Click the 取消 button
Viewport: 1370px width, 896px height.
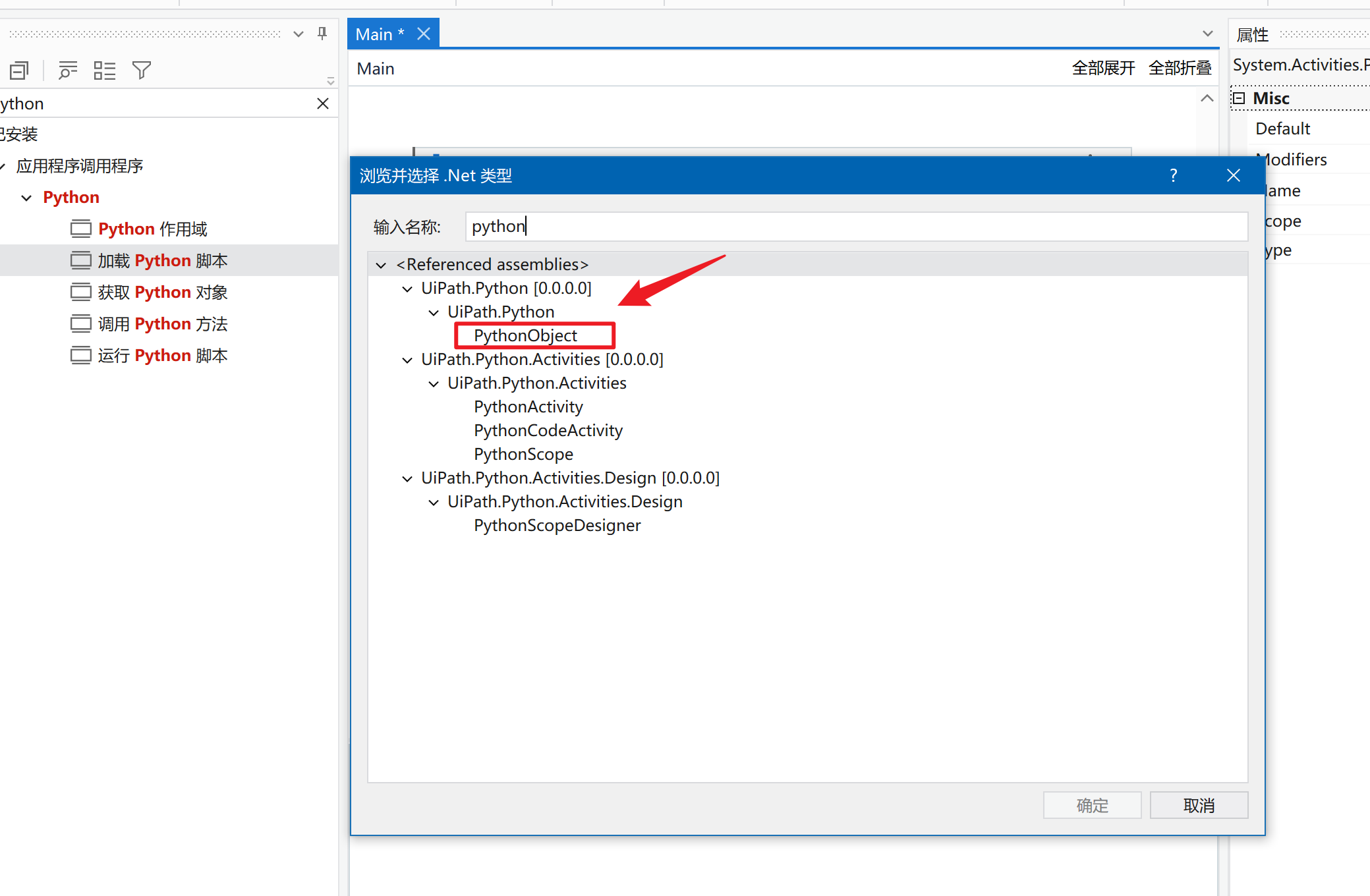pyautogui.click(x=1199, y=805)
